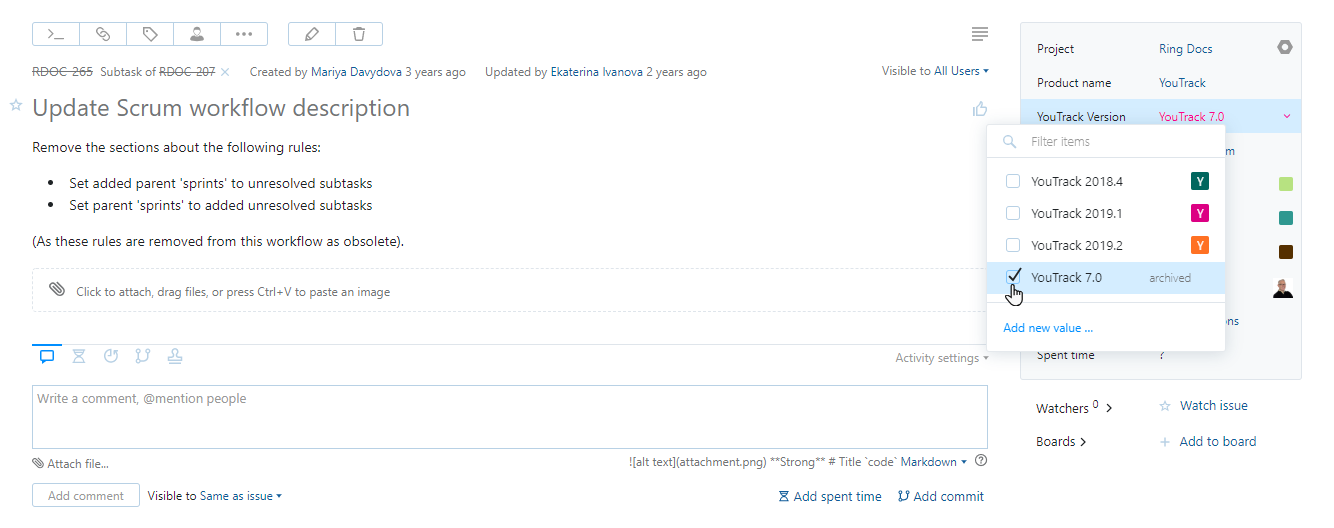Open the RDOC-265 issue link
Image resolution: width=1334 pixels, height=528 pixels.
point(62,72)
